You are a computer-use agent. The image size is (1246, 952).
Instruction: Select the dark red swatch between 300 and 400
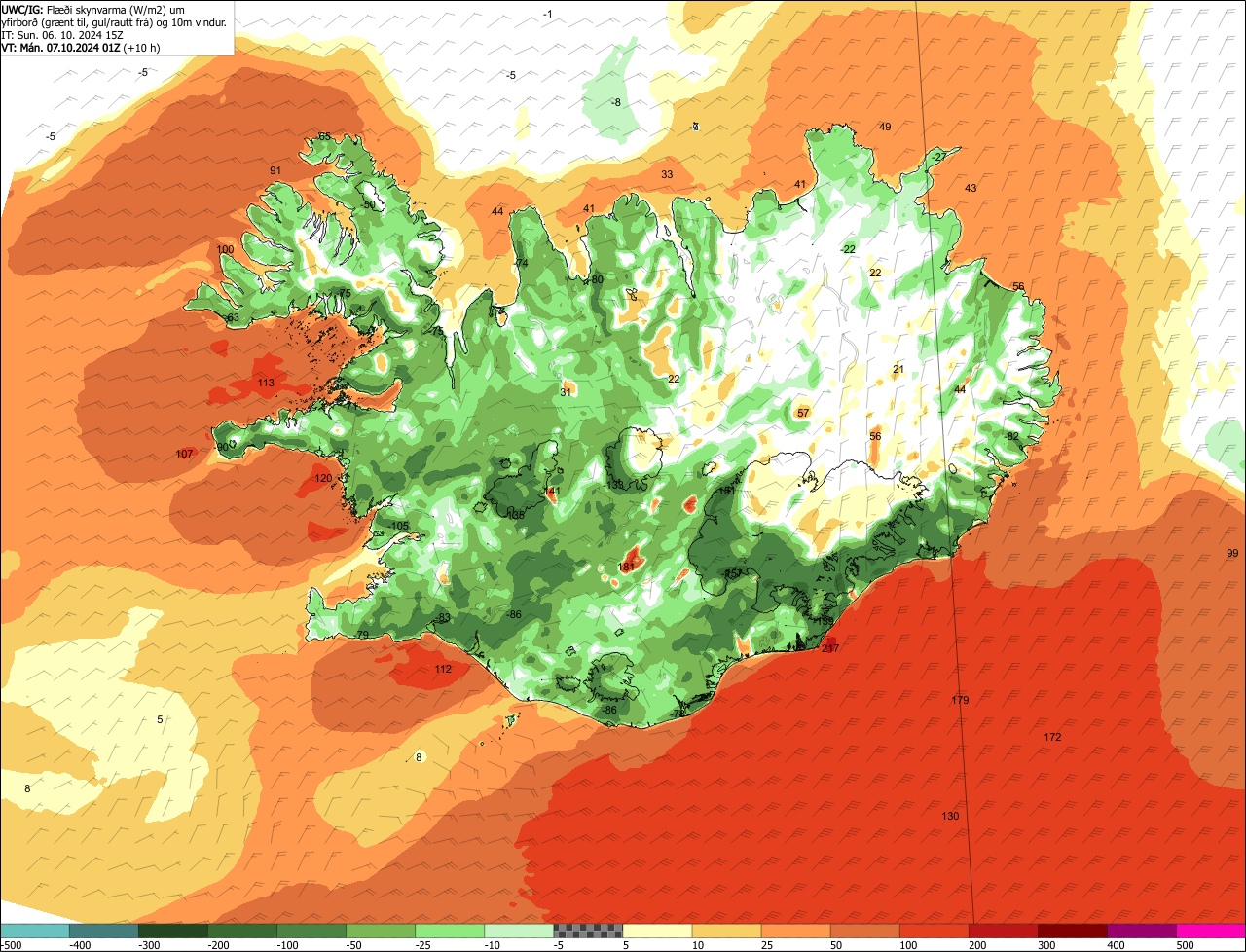click(1073, 932)
